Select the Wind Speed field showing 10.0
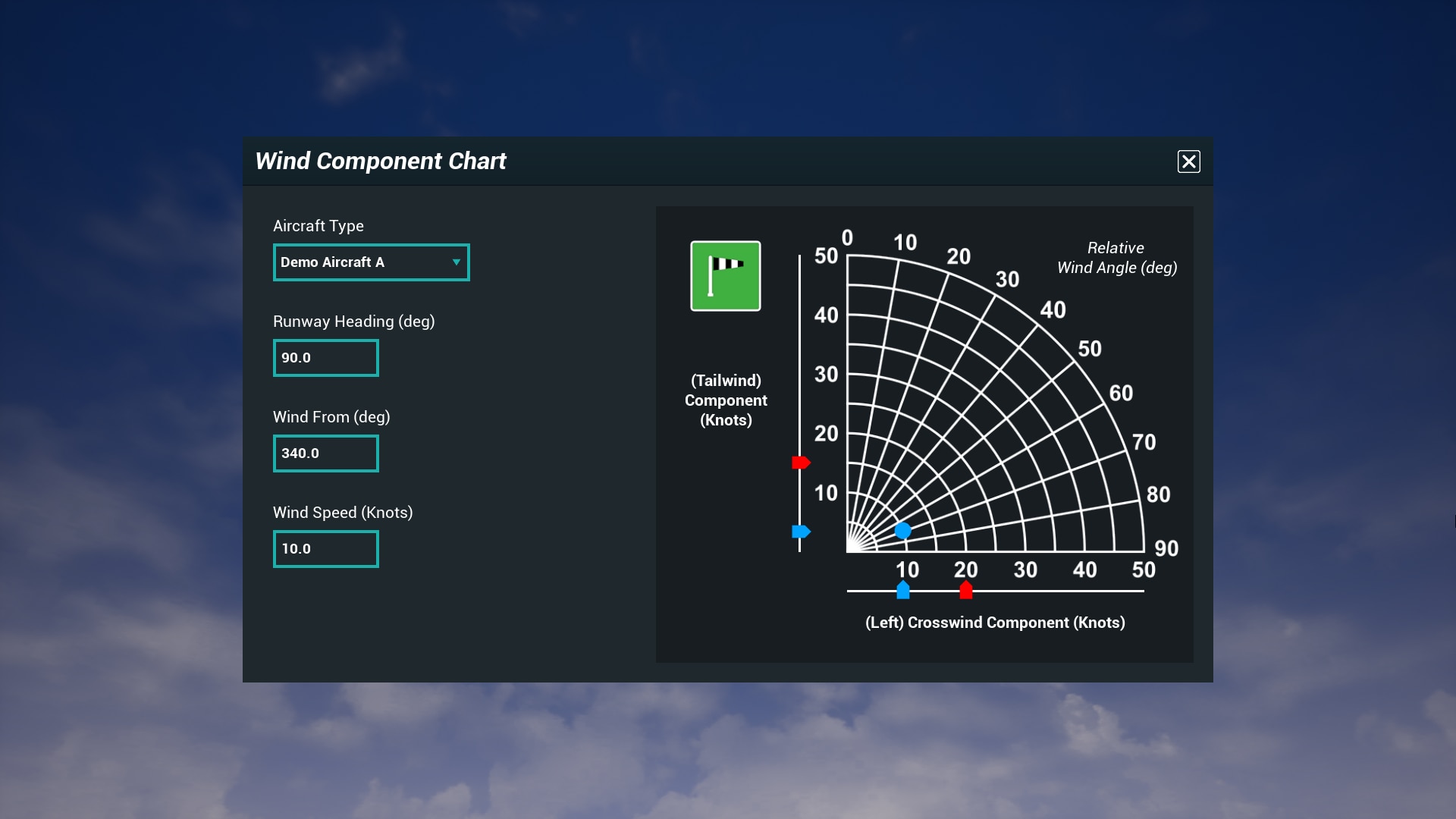This screenshot has height=819, width=1456. click(x=325, y=548)
